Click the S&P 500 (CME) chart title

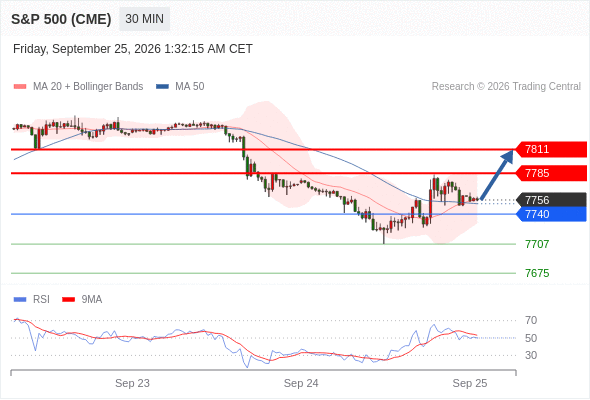[61, 19]
